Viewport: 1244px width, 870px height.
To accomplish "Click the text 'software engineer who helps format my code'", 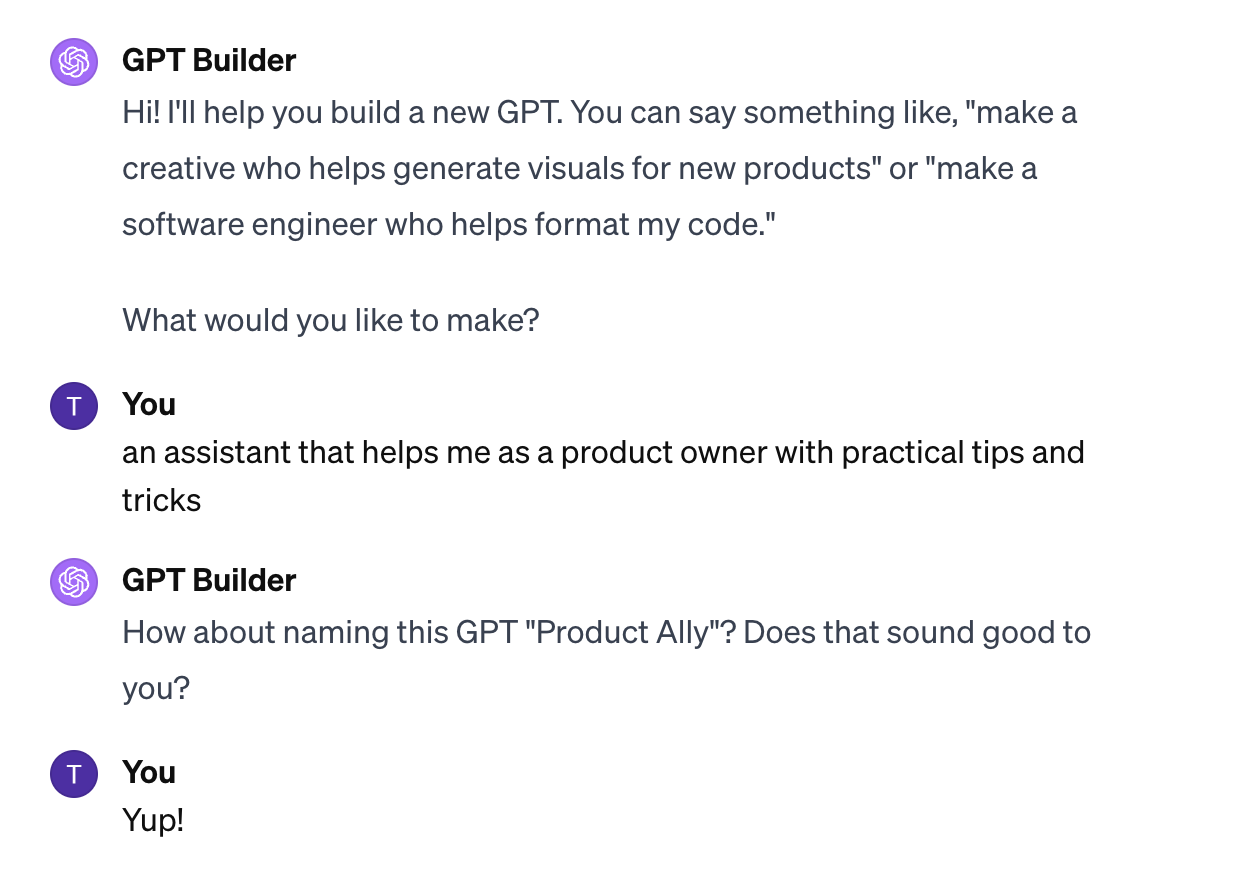I will click(x=444, y=225).
